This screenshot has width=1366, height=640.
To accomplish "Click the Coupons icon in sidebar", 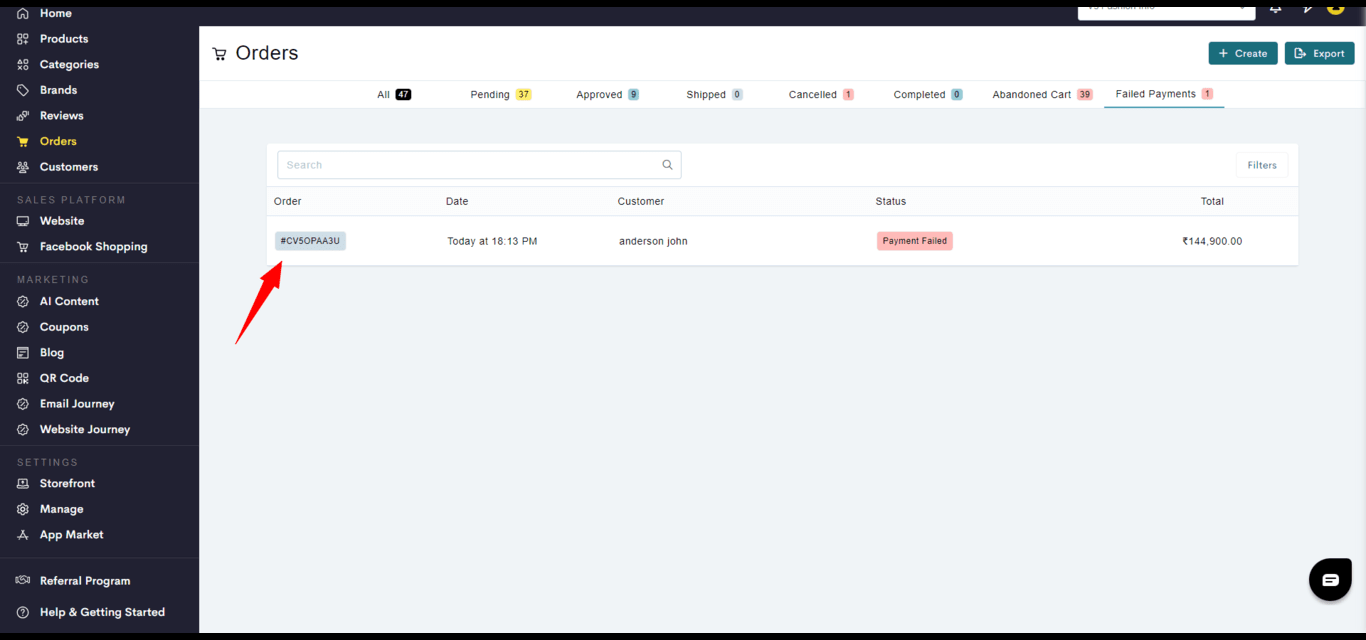I will point(23,327).
